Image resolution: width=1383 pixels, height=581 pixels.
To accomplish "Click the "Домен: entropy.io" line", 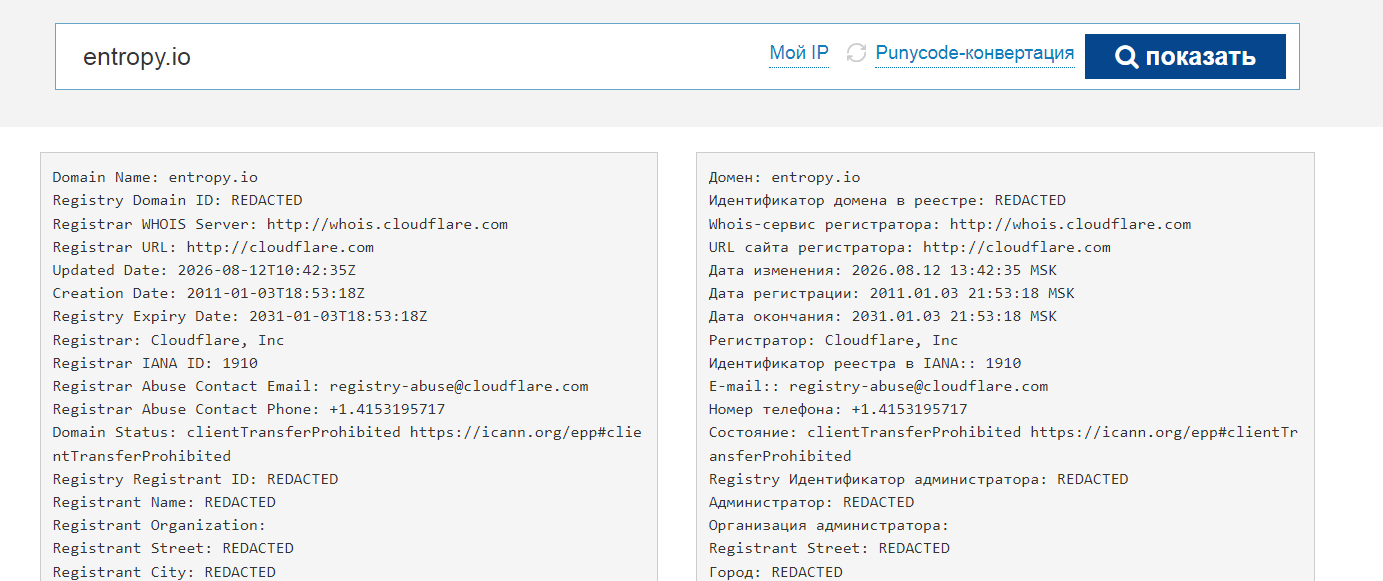I will point(784,177).
